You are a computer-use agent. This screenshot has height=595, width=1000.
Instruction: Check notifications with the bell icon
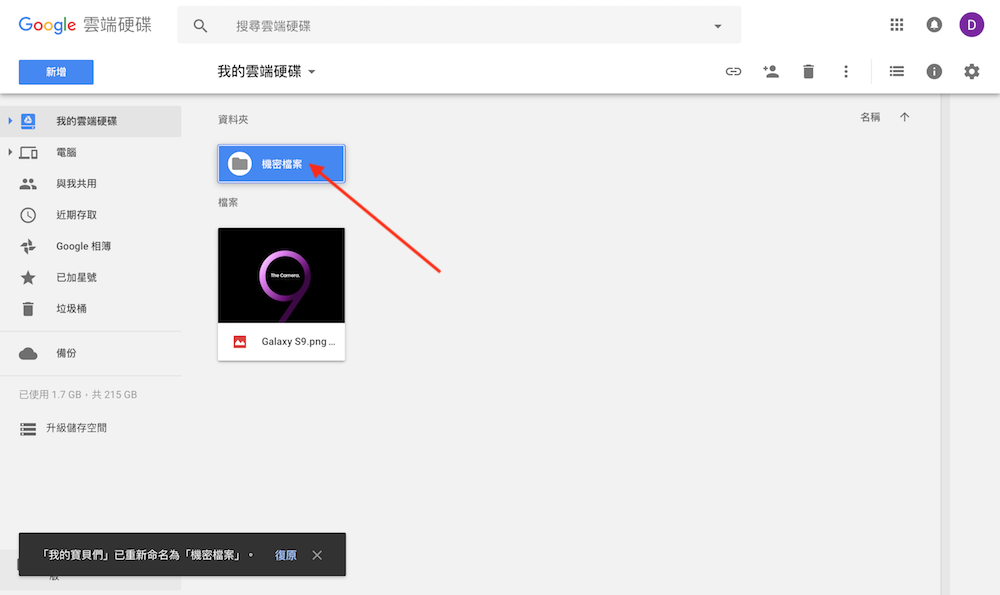pyautogui.click(x=934, y=24)
